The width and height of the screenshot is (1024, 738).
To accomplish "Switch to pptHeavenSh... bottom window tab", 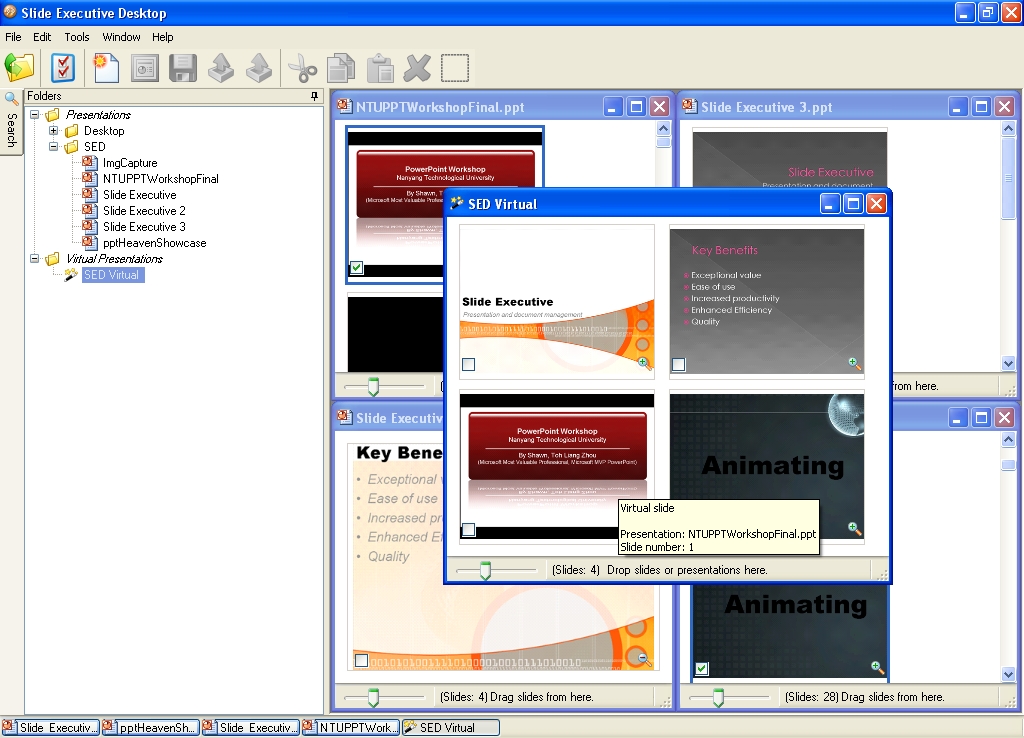I will coord(150,728).
